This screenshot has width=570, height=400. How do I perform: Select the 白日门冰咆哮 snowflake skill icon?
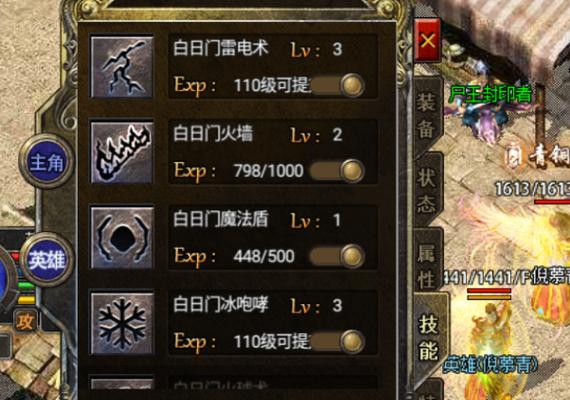(122, 323)
